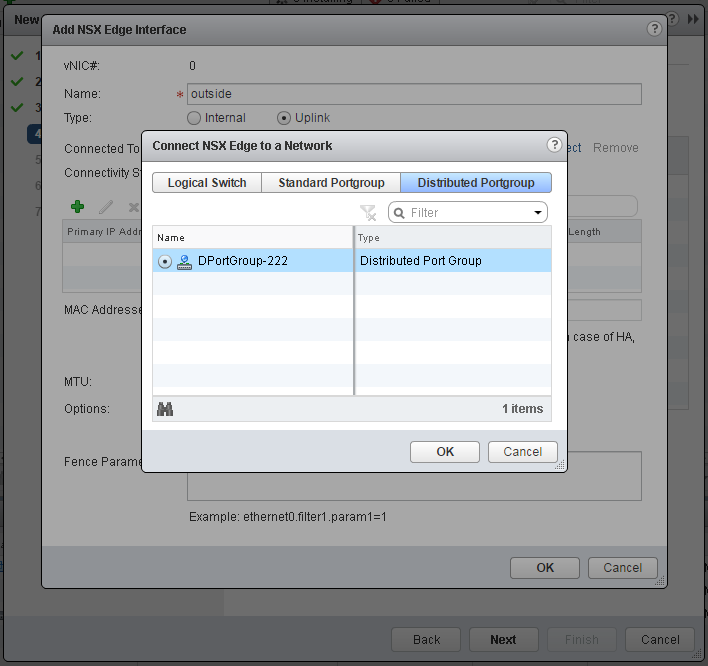Switch to the Distributed Portgroup tab
Screen dimensions: 708x666
pyautogui.click(x=476, y=182)
